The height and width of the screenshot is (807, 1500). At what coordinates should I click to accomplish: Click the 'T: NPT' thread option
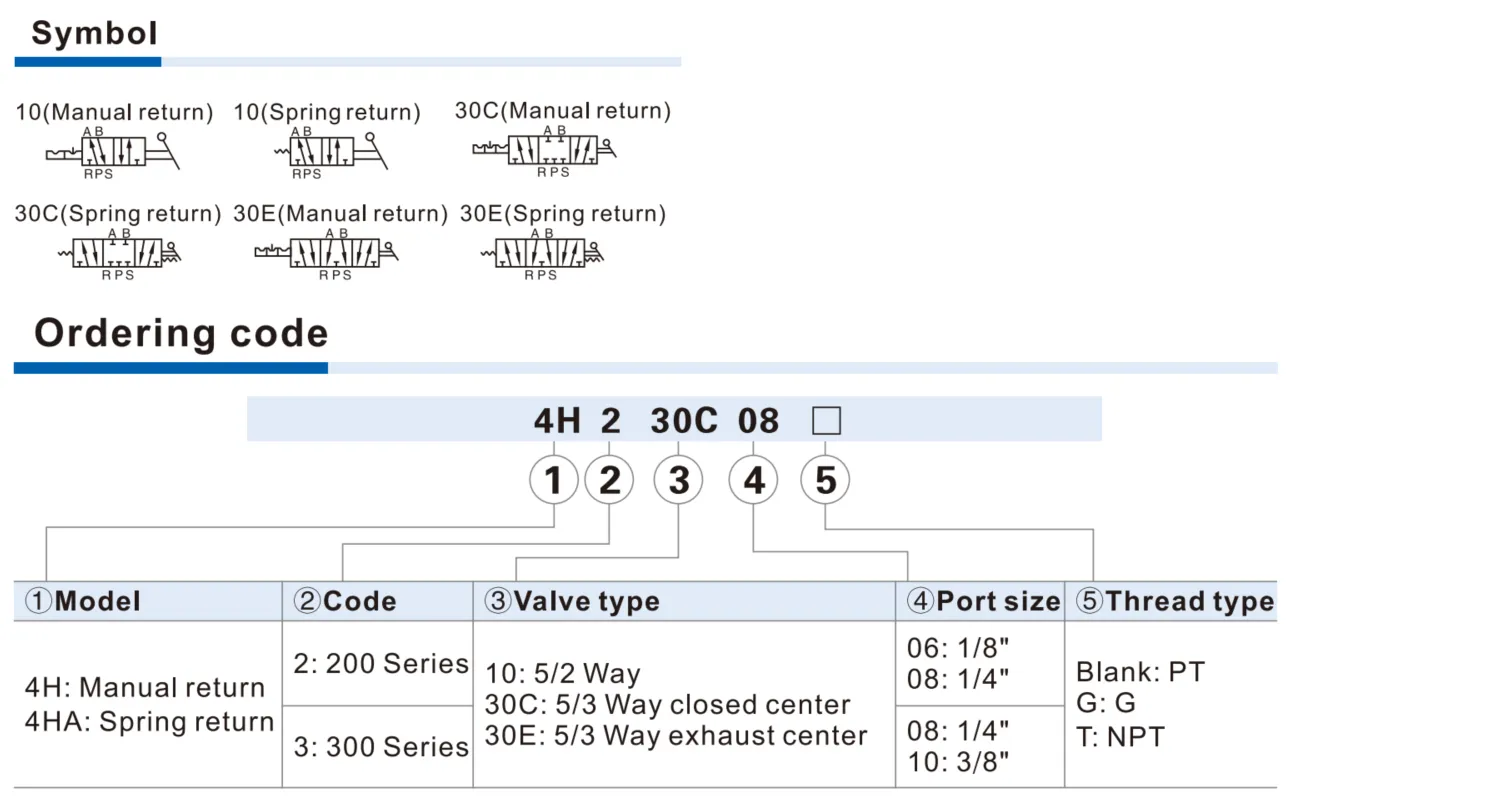[1120, 737]
